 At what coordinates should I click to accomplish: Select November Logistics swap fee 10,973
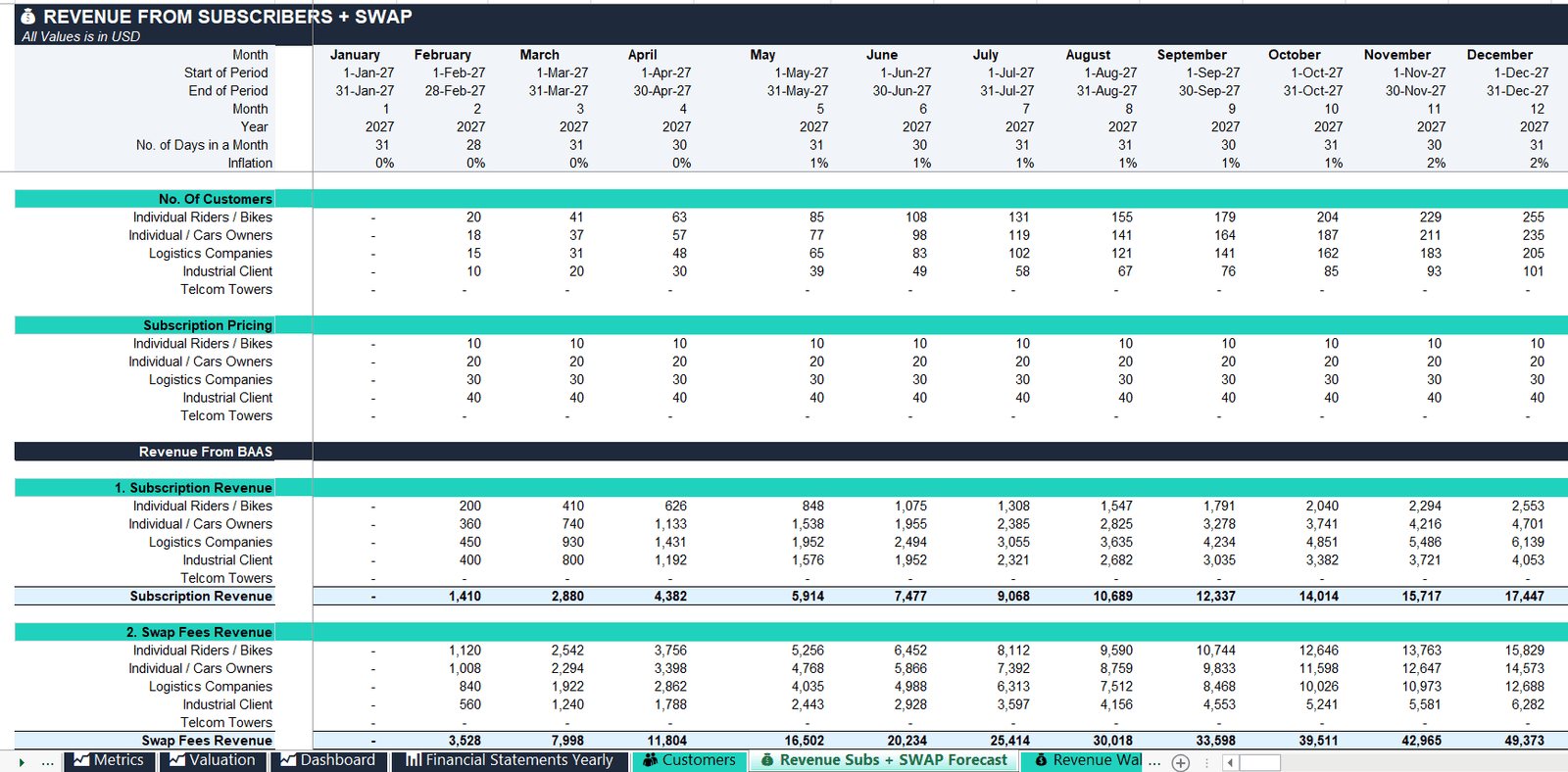(1422, 687)
